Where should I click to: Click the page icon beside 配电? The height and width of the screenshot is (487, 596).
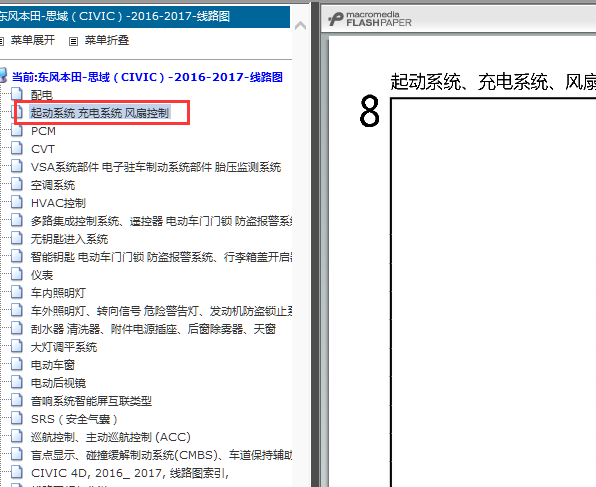17,94
